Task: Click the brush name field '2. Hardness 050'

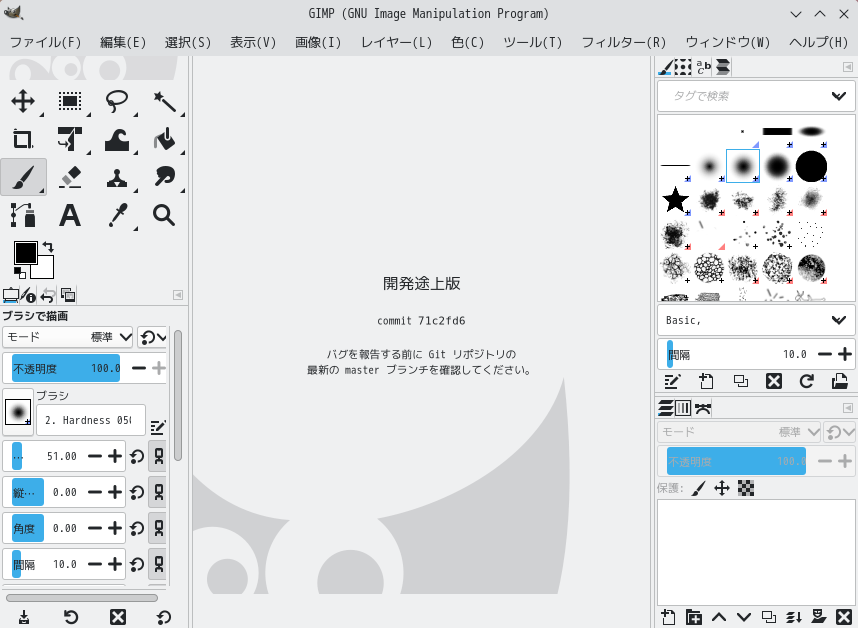Action: coord(91,420)
